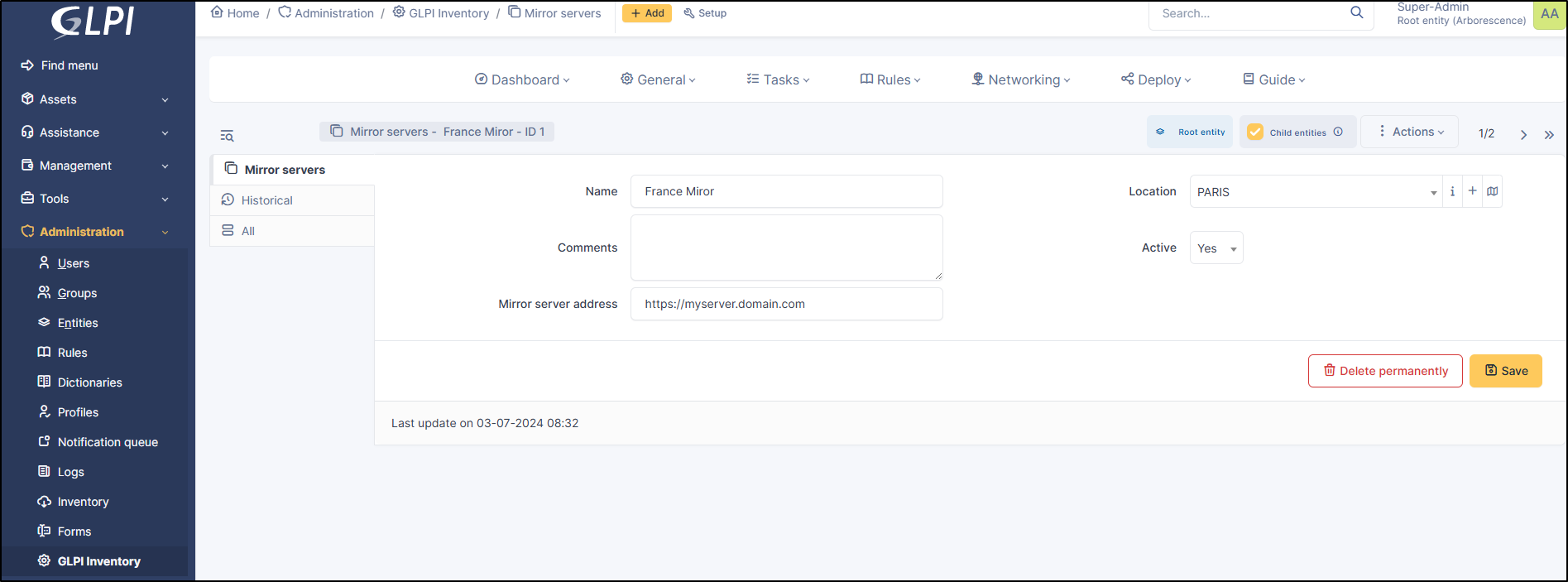Click Delete permanently button
The height and width of the screenshot is (582, 1568).
[x=1384, y=371]
